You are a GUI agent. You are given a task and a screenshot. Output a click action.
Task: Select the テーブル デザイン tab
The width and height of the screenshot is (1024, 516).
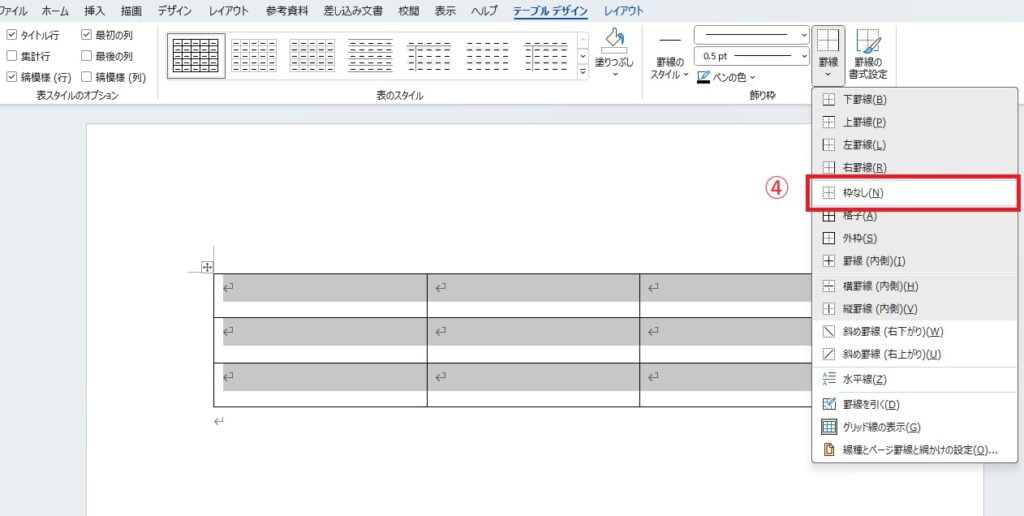[550, 10]
